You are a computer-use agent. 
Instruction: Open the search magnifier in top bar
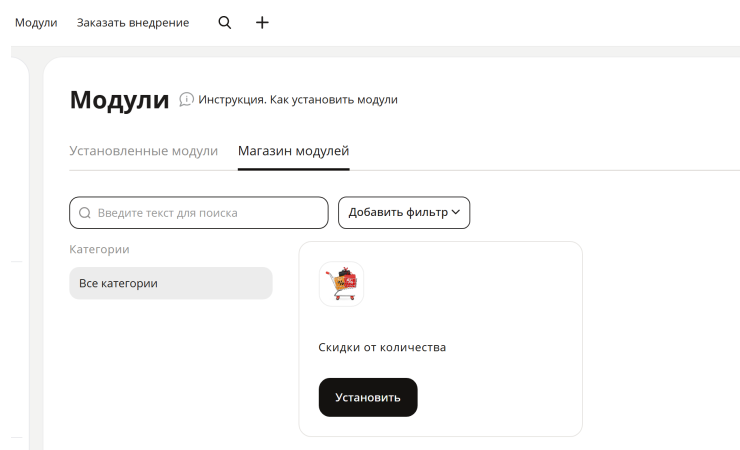tap(225, 22)
